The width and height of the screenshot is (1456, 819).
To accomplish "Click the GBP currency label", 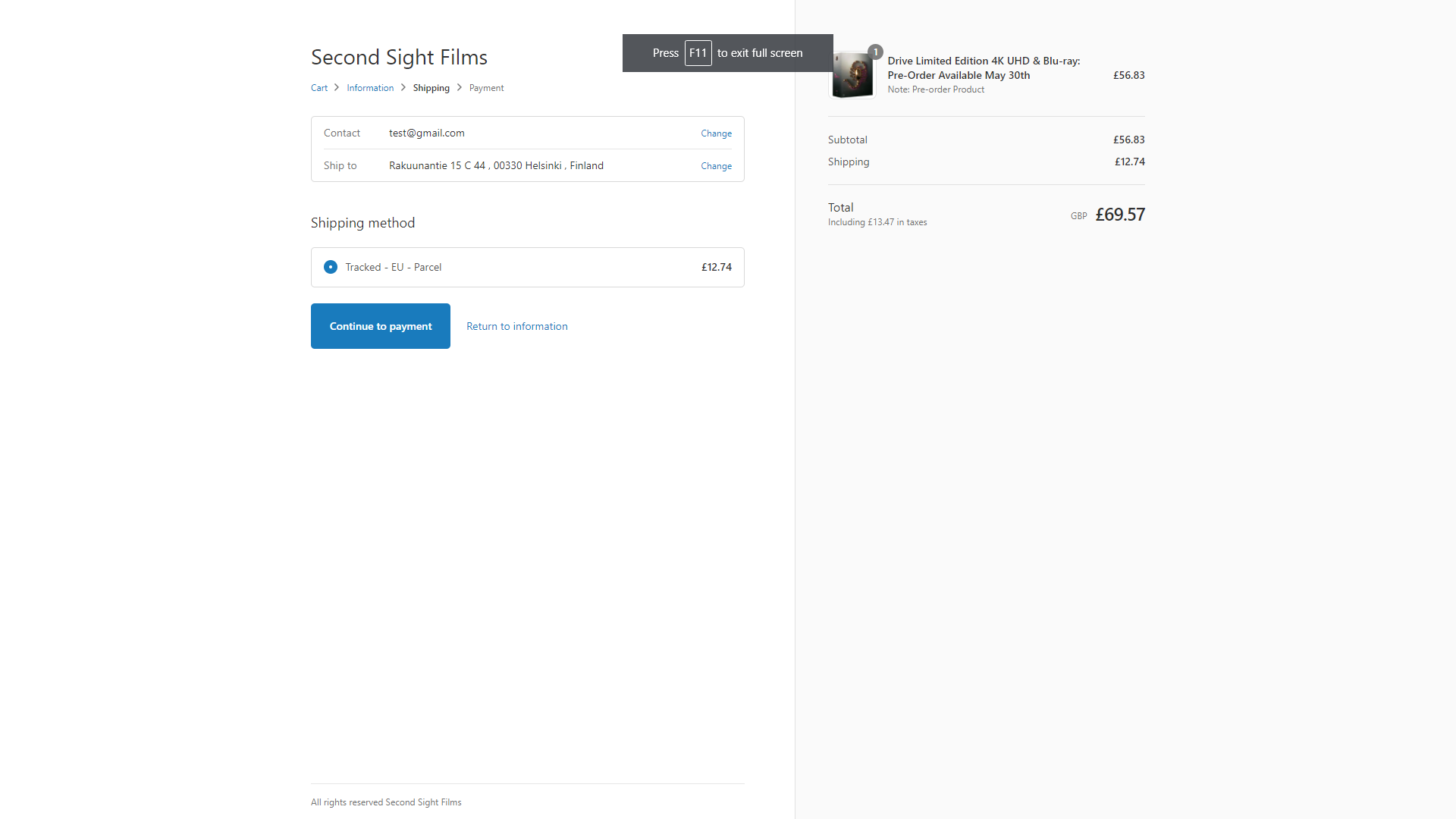I will coord(1078,216).
